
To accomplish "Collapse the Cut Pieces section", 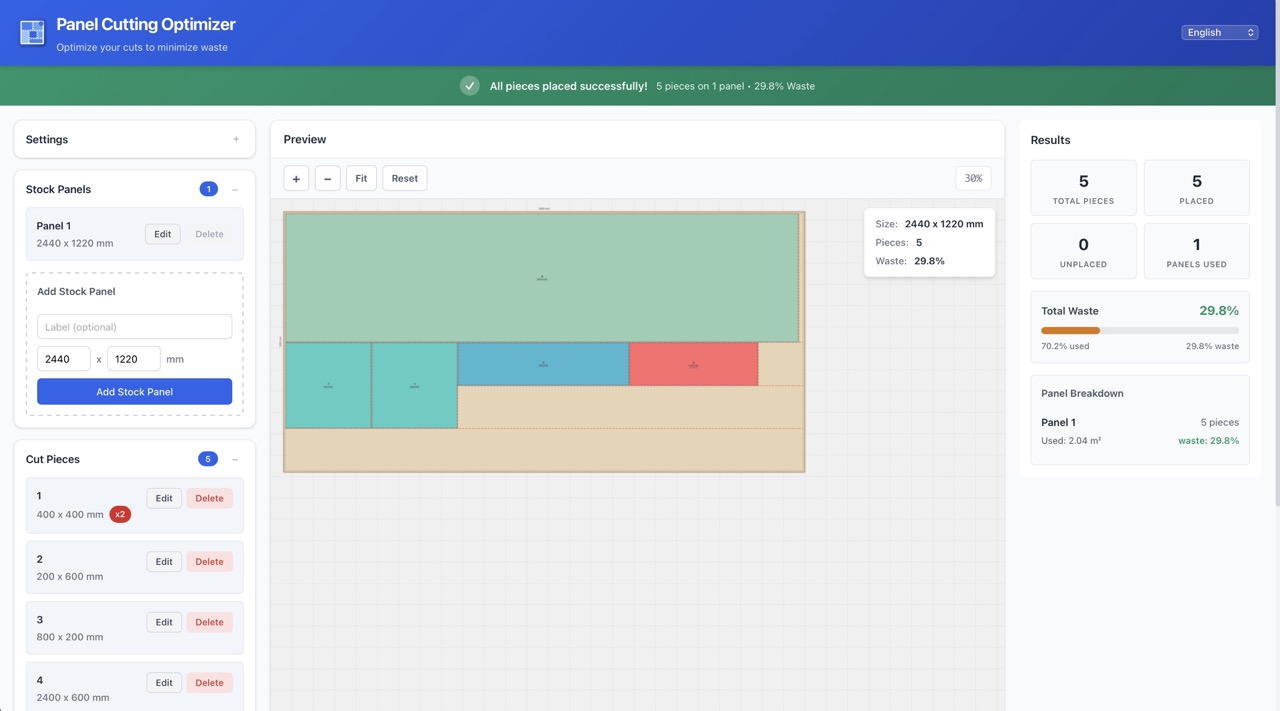I will click(235, 459).
